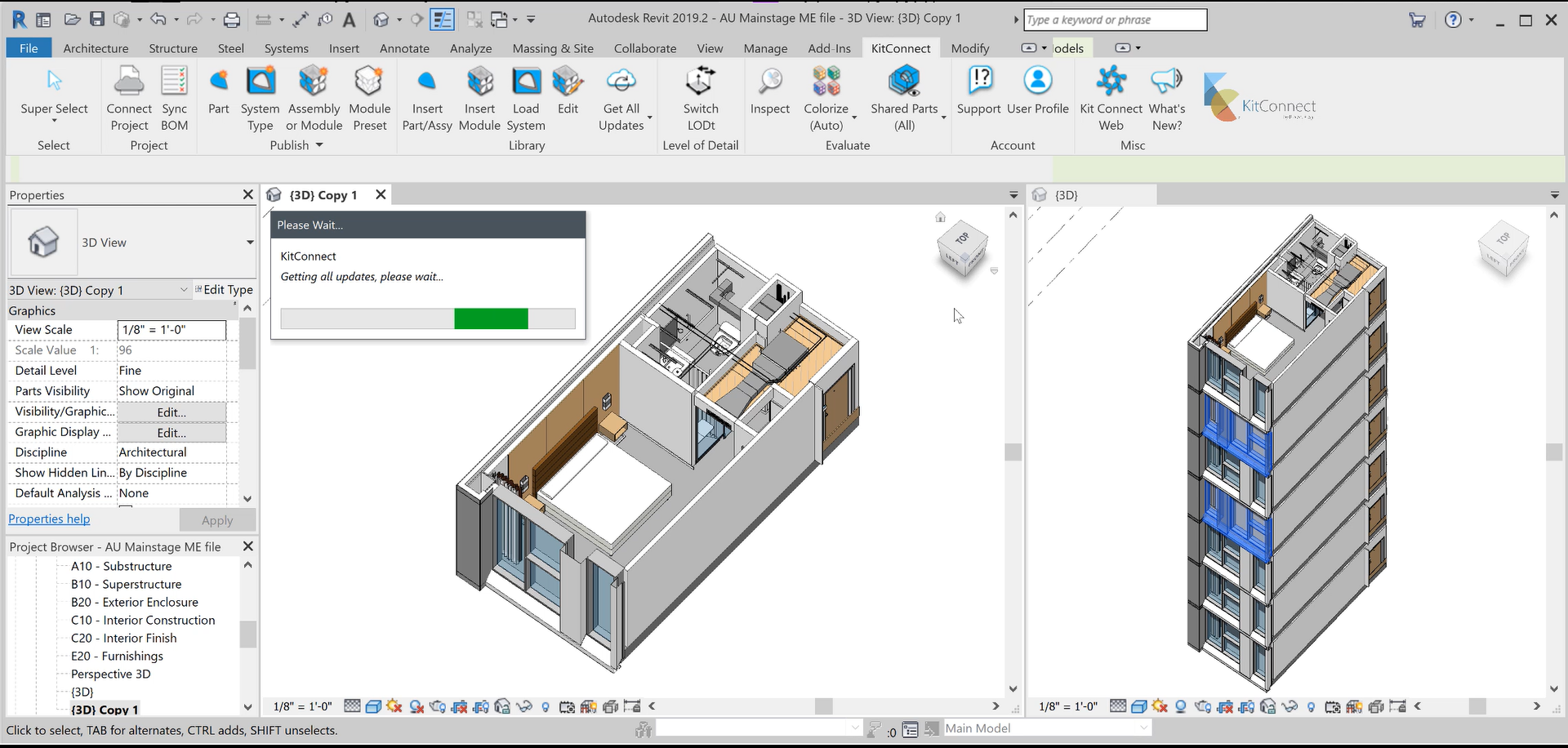Image resolution: width=1568 pixels, height=748 pixels.
Task: Open the User Profile icon
Action: click(1037, 82)
